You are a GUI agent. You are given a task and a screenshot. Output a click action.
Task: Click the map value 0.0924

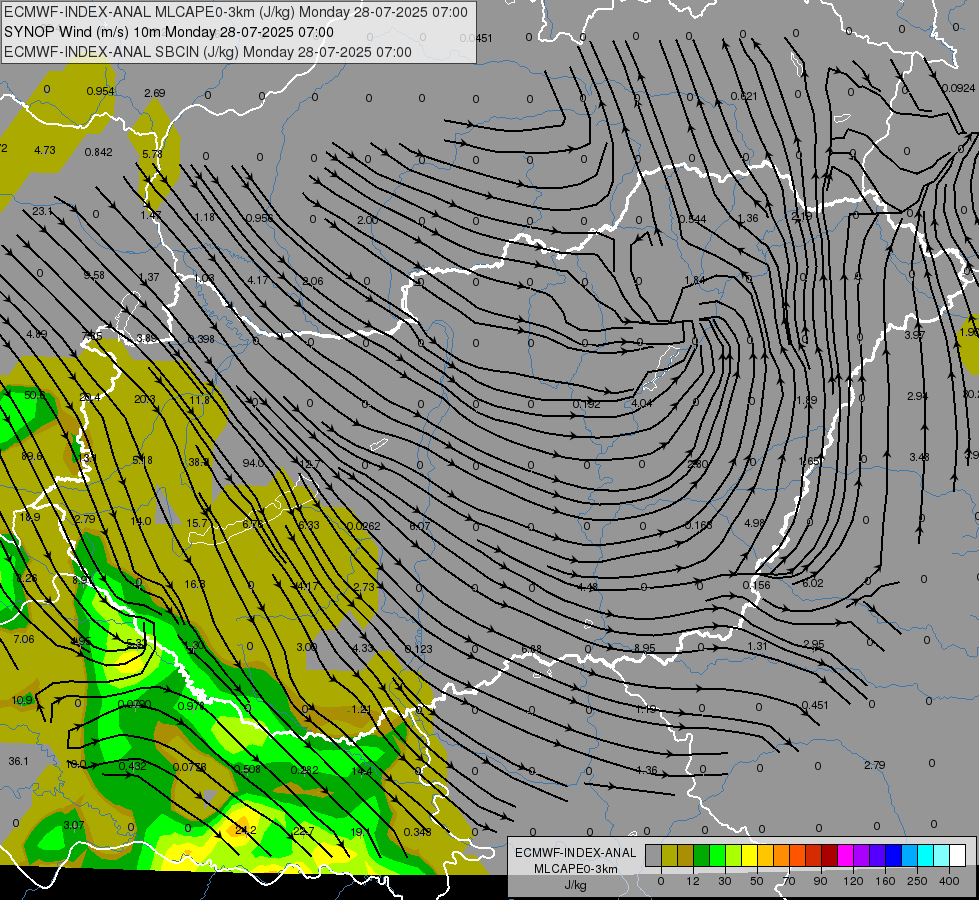pyautogui.click(x=958, y=88)
